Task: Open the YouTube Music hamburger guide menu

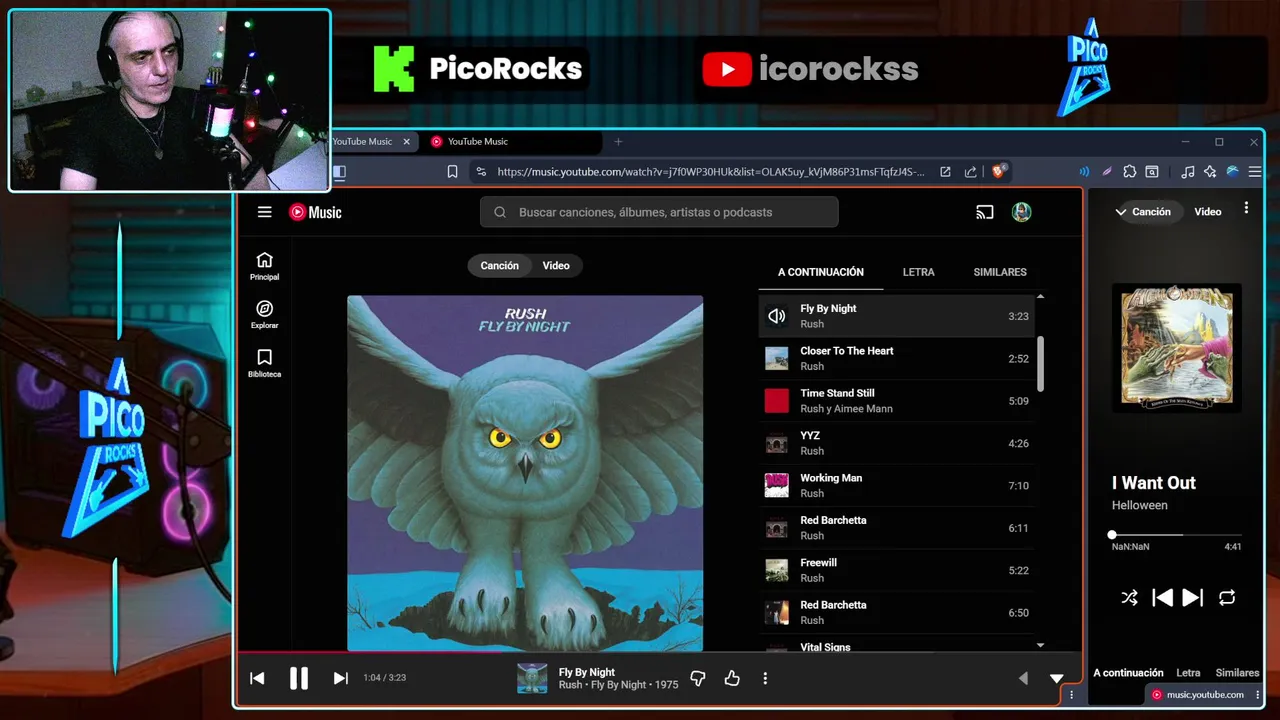Action: click(264, 212)
